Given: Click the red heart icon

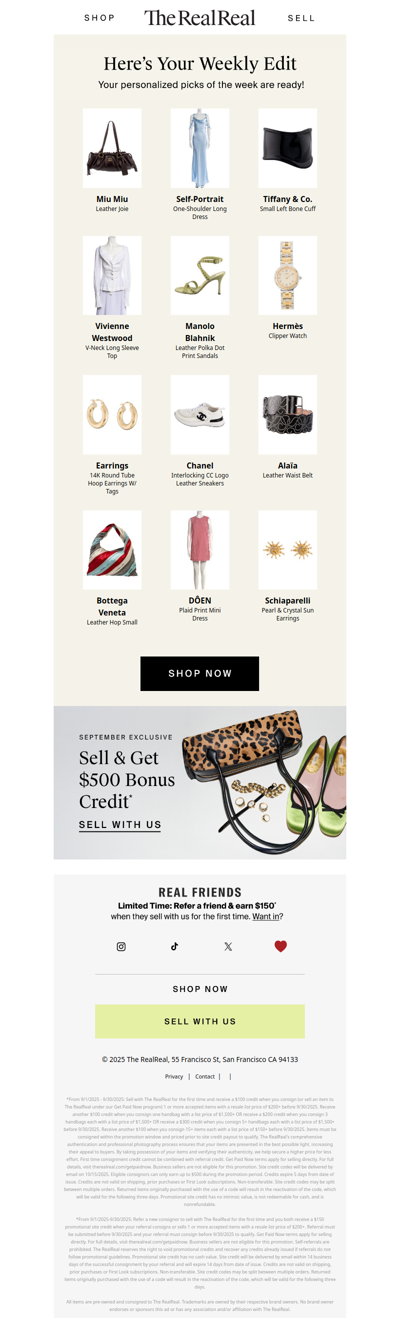Looking at the screenshot, I should (x=280, y=946).
